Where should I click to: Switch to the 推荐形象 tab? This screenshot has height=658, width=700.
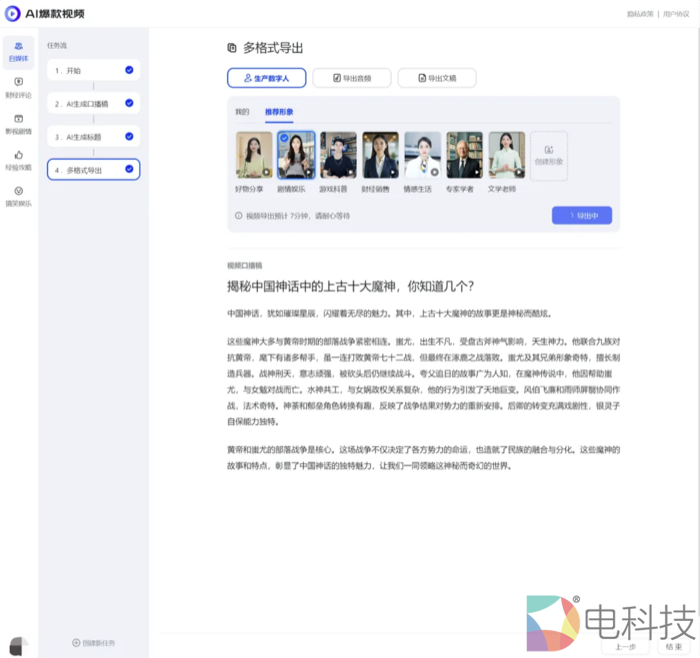(x=279, y=111)
